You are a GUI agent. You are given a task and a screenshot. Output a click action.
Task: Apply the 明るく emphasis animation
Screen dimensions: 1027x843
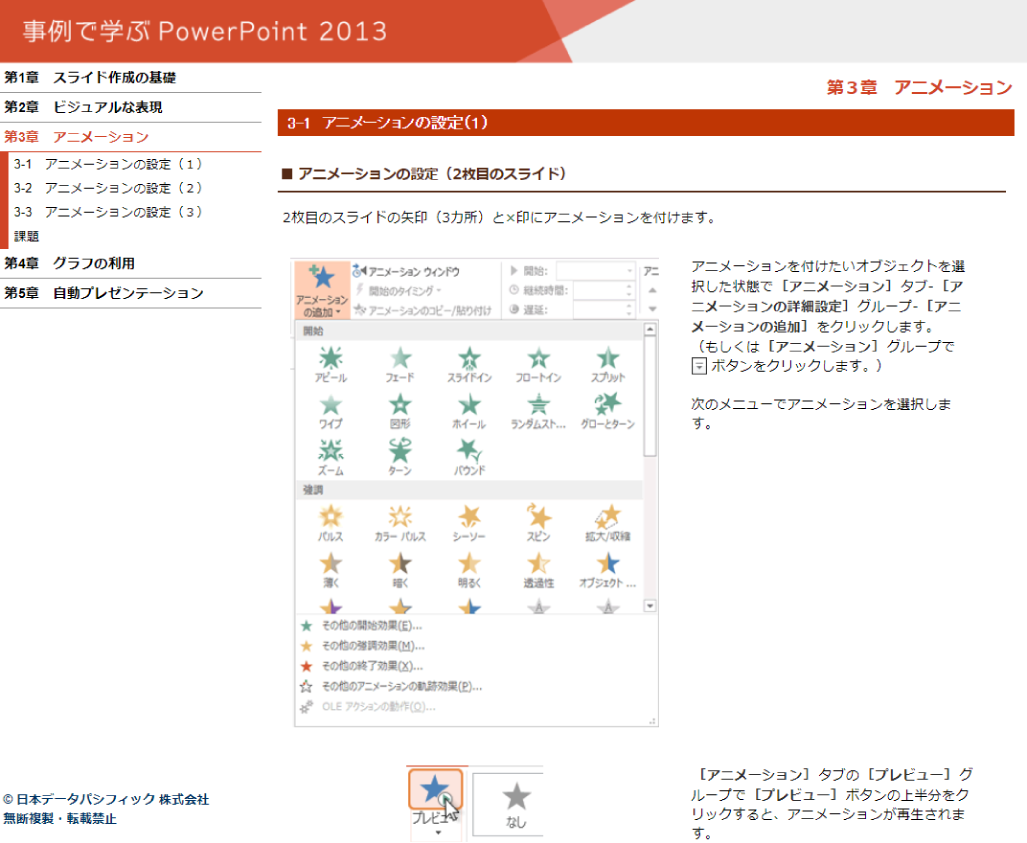470,571
